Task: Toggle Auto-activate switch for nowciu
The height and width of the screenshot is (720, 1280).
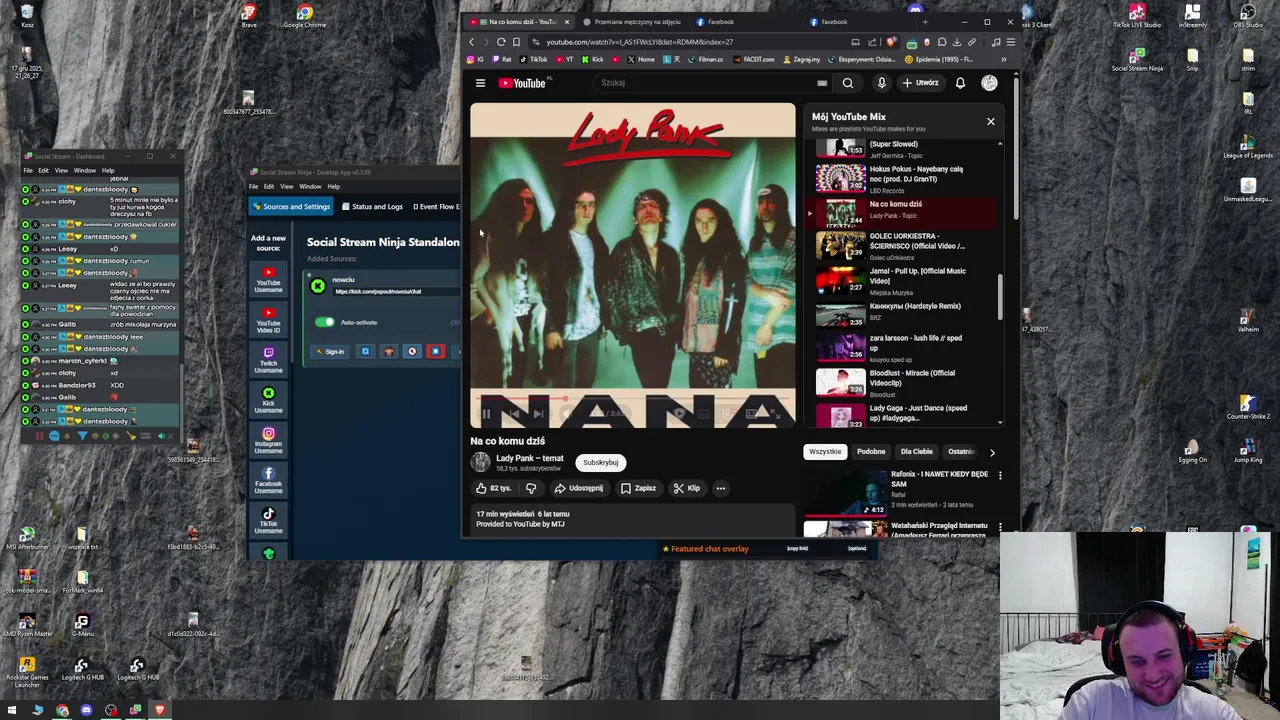Action: (325, 322)
